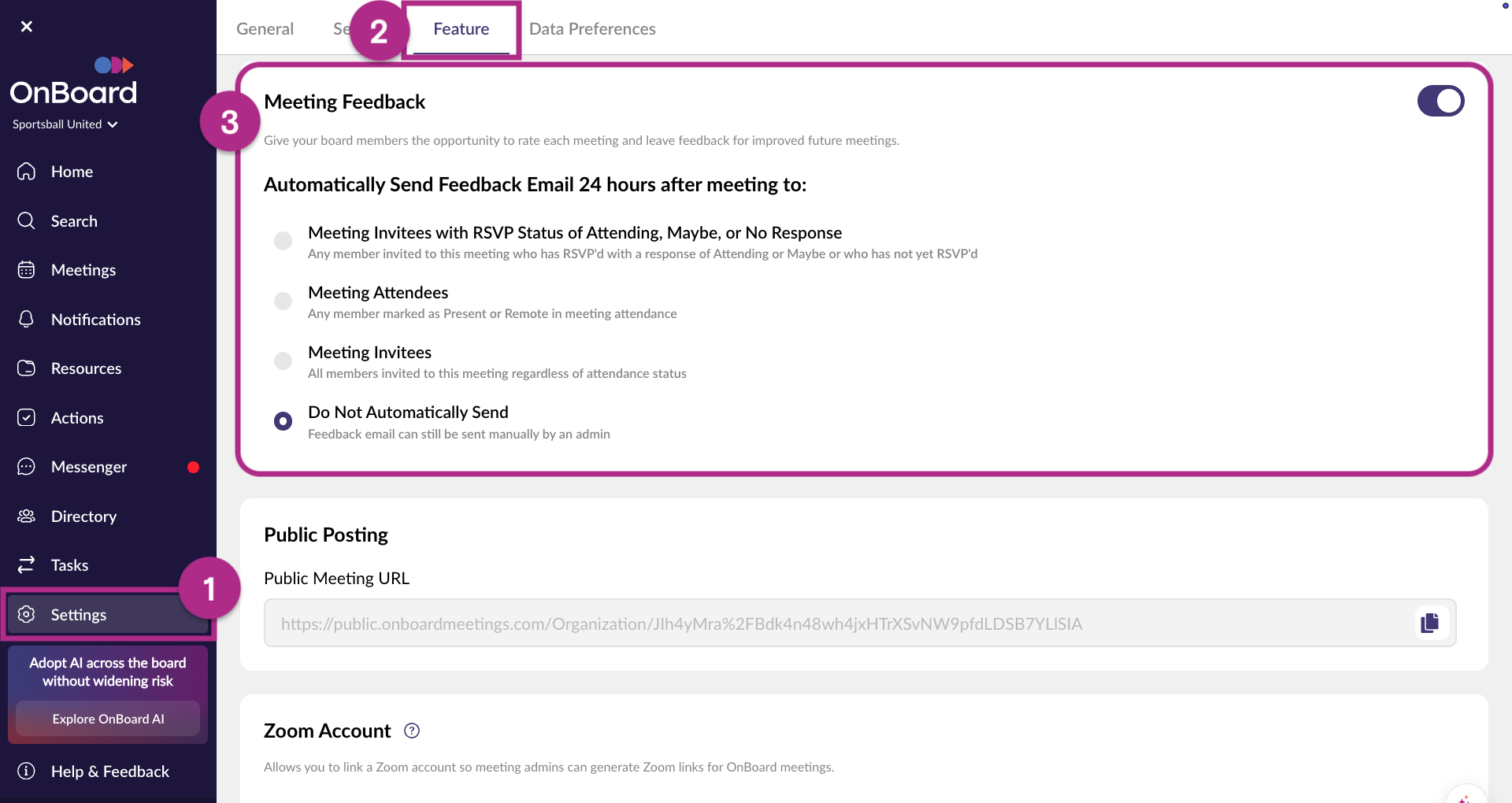Image resolution: width=1512 pixels, height=803 pixels.
Task: Click the Public Meeting URL field
Action: pos(787,623)
